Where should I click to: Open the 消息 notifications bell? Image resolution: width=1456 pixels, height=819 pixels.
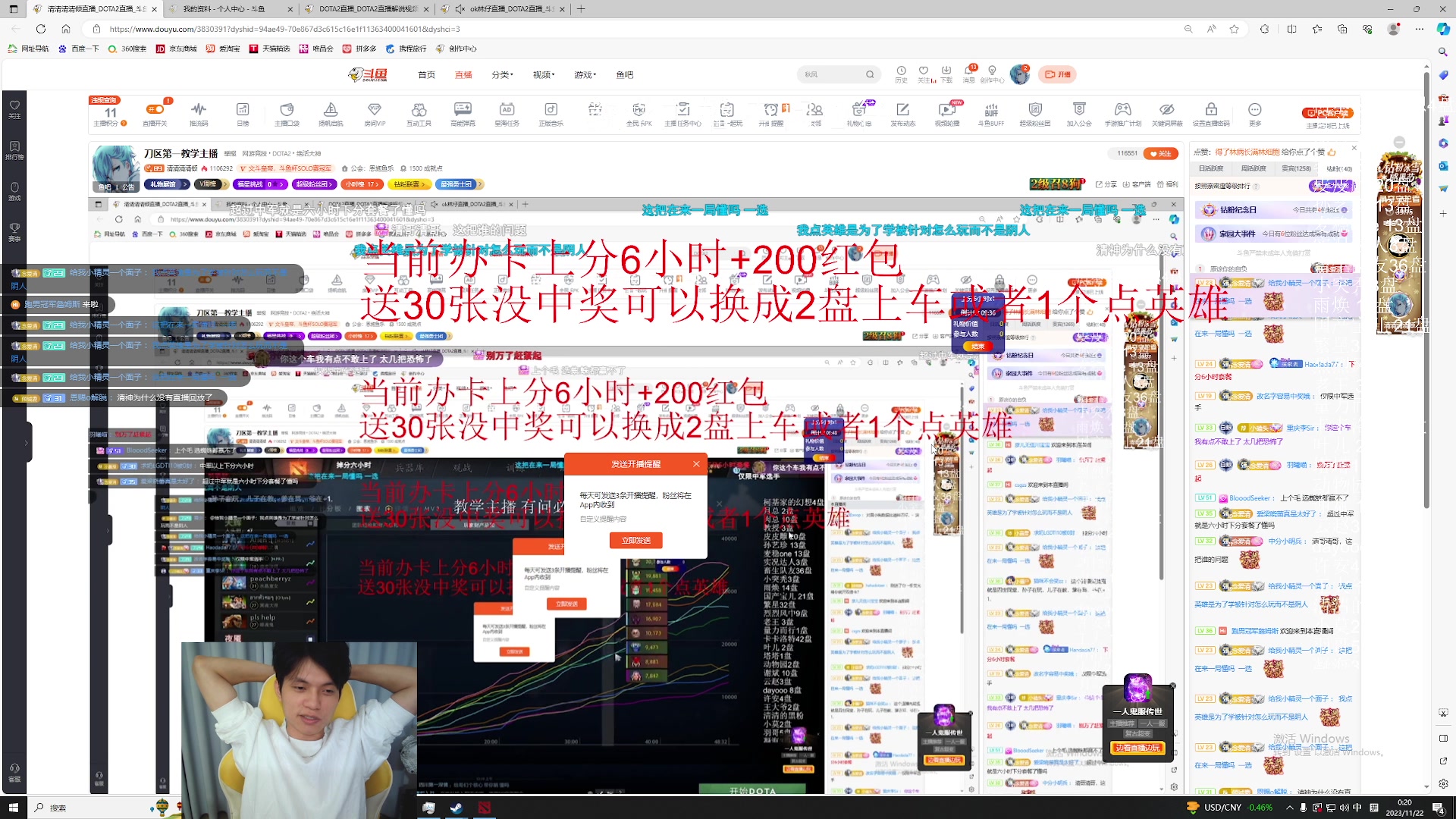969,74
